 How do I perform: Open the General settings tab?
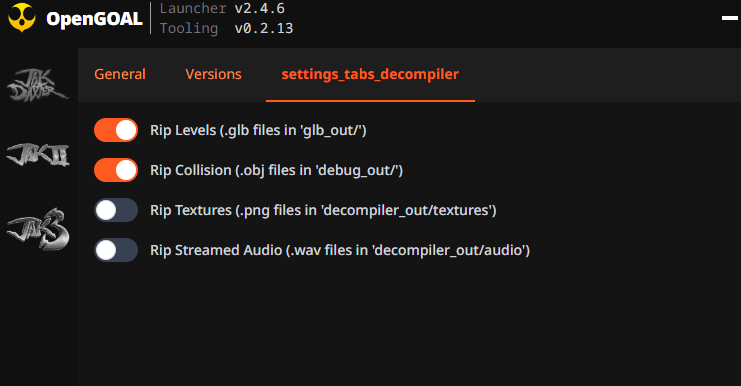tap(120, 74)
